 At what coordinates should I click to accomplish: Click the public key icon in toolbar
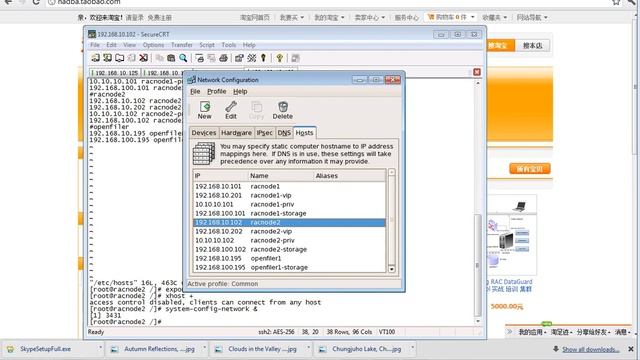[x=263, y=58]
